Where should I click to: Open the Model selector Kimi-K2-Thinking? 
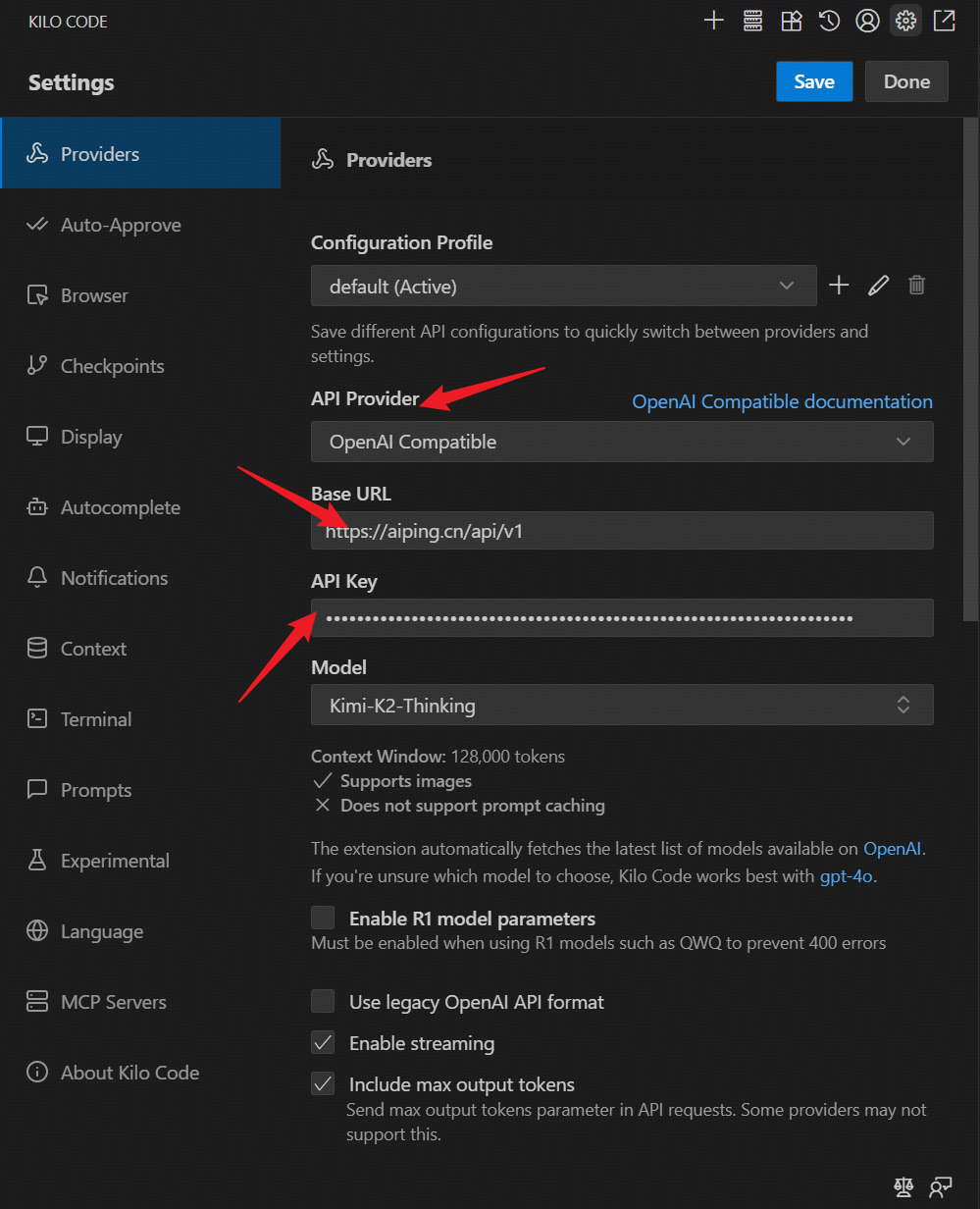point(621,705)
